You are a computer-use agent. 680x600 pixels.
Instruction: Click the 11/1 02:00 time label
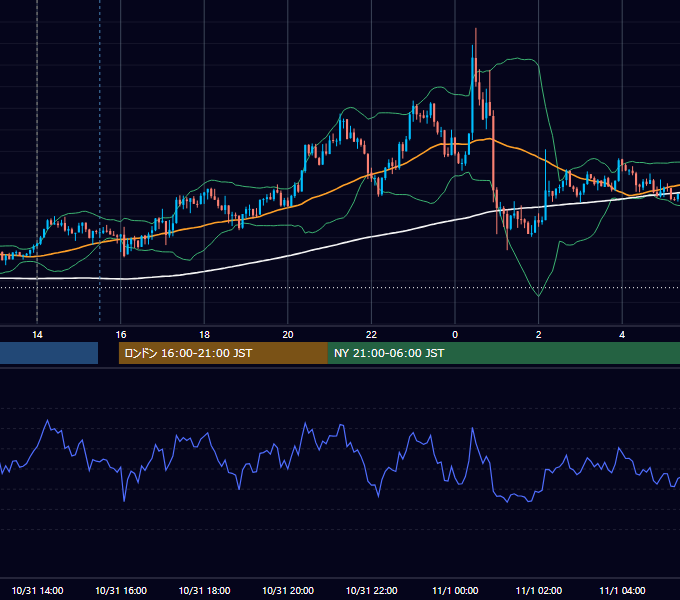tap(539, 590)
